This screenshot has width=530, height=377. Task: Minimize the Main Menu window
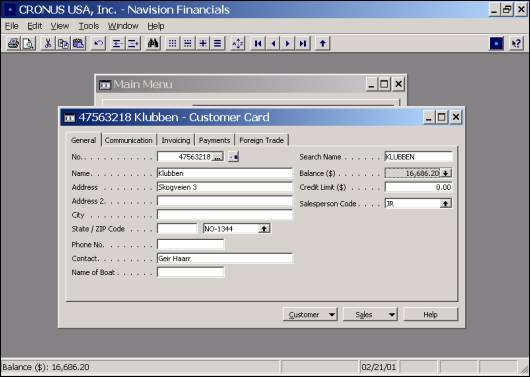point(371,84)
